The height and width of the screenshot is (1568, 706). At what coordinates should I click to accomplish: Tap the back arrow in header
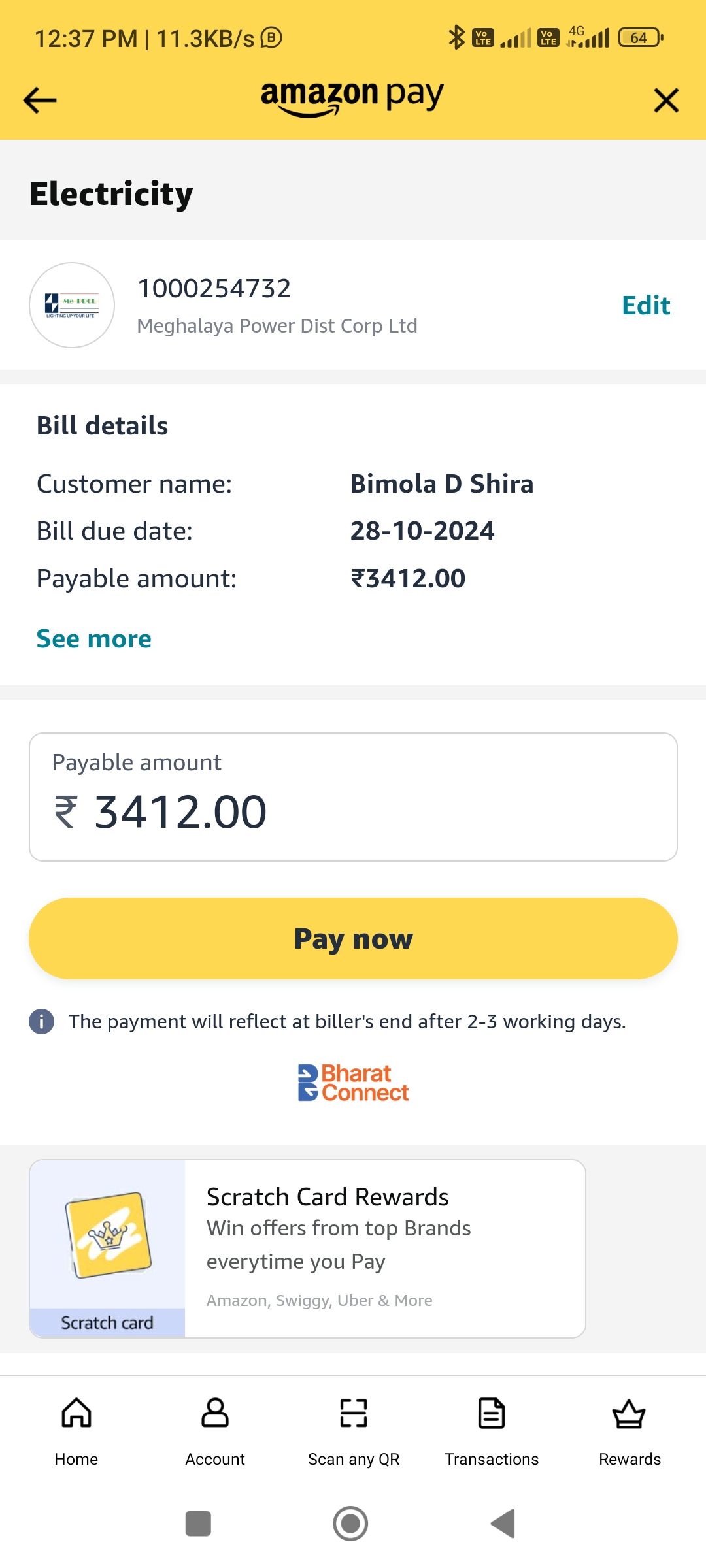pyautogui.click(x=40, y=101)
